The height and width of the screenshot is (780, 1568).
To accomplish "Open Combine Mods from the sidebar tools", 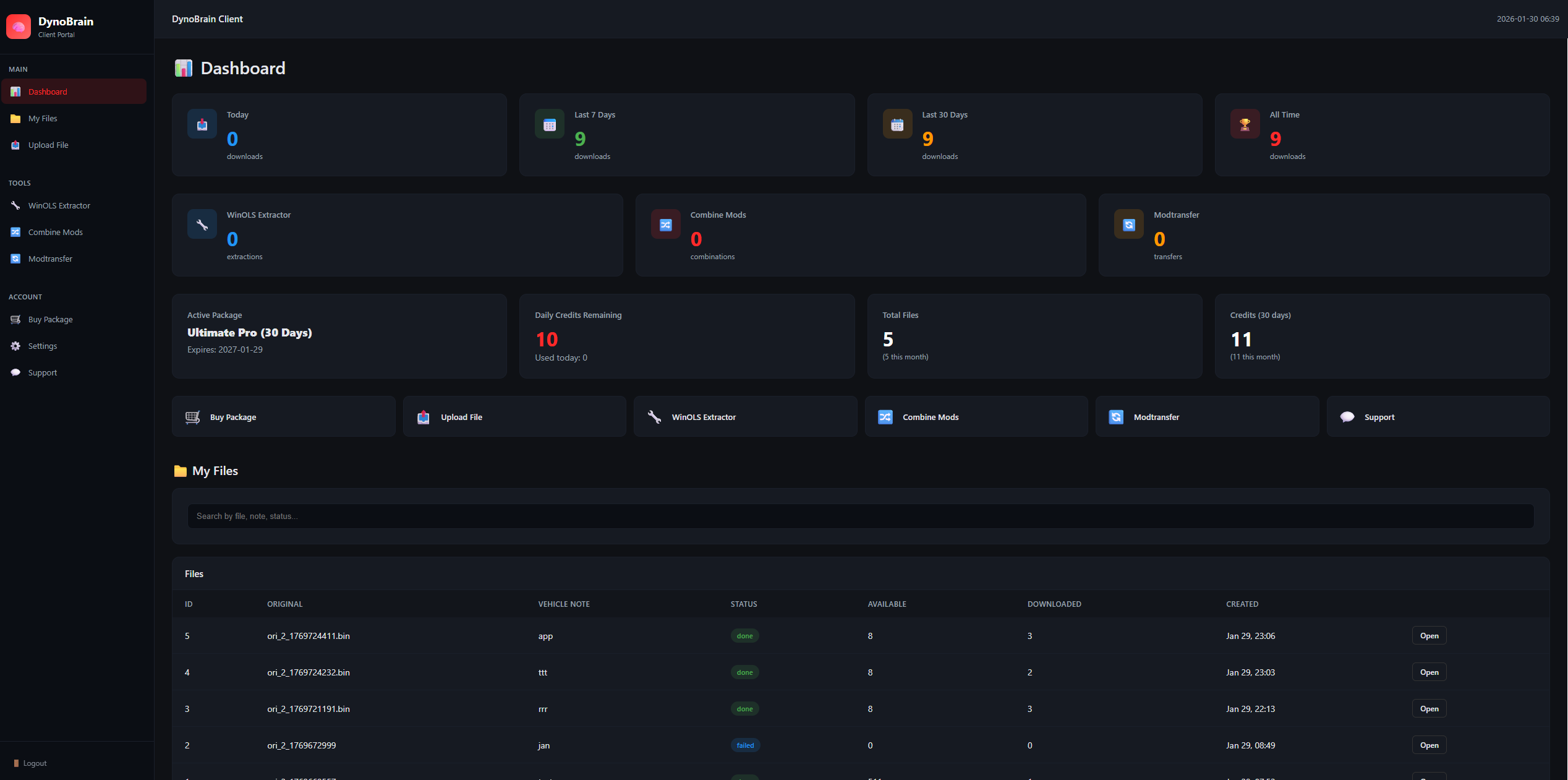I will point(55,232).
